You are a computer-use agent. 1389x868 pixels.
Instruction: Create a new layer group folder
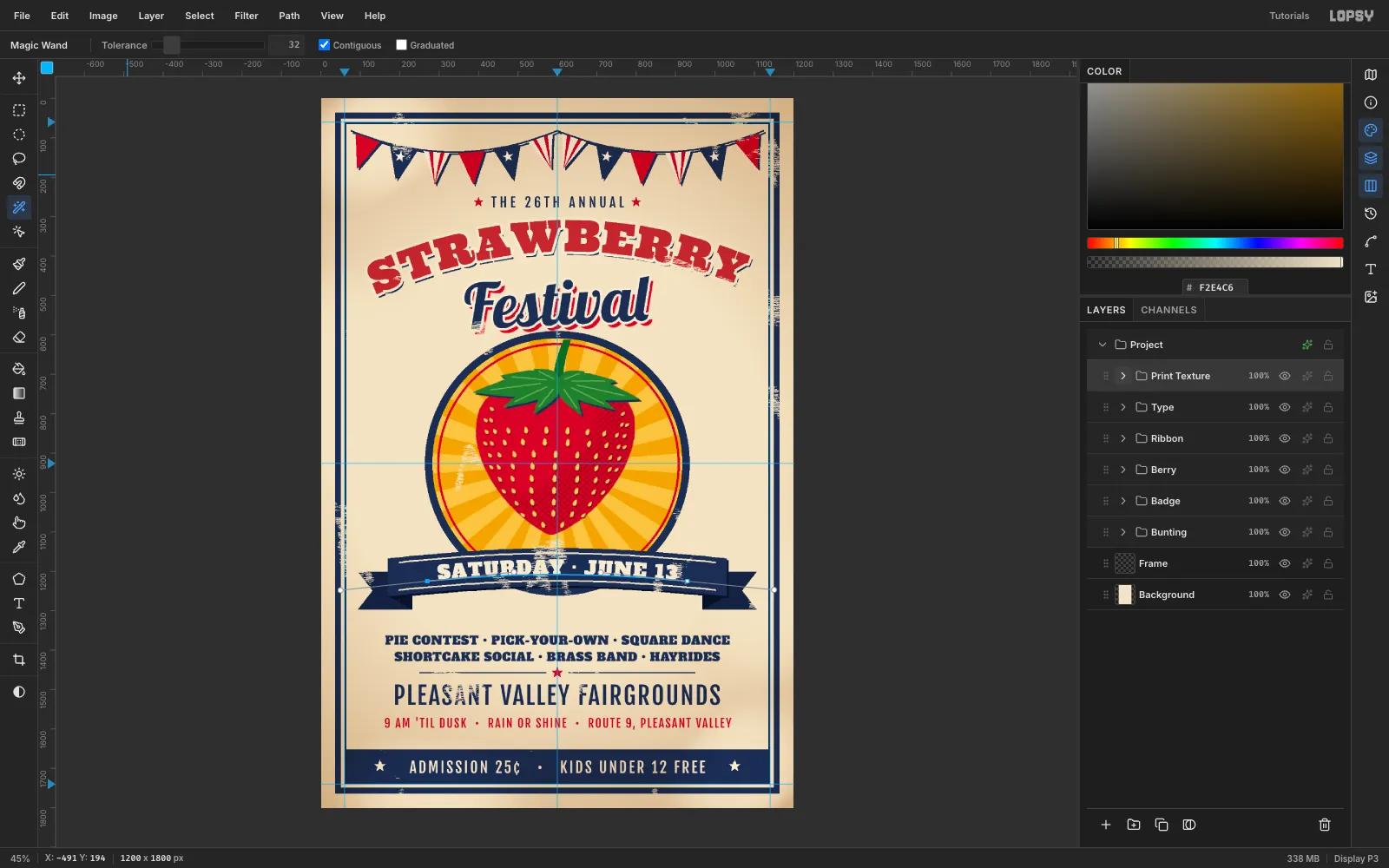(1134, 825)
